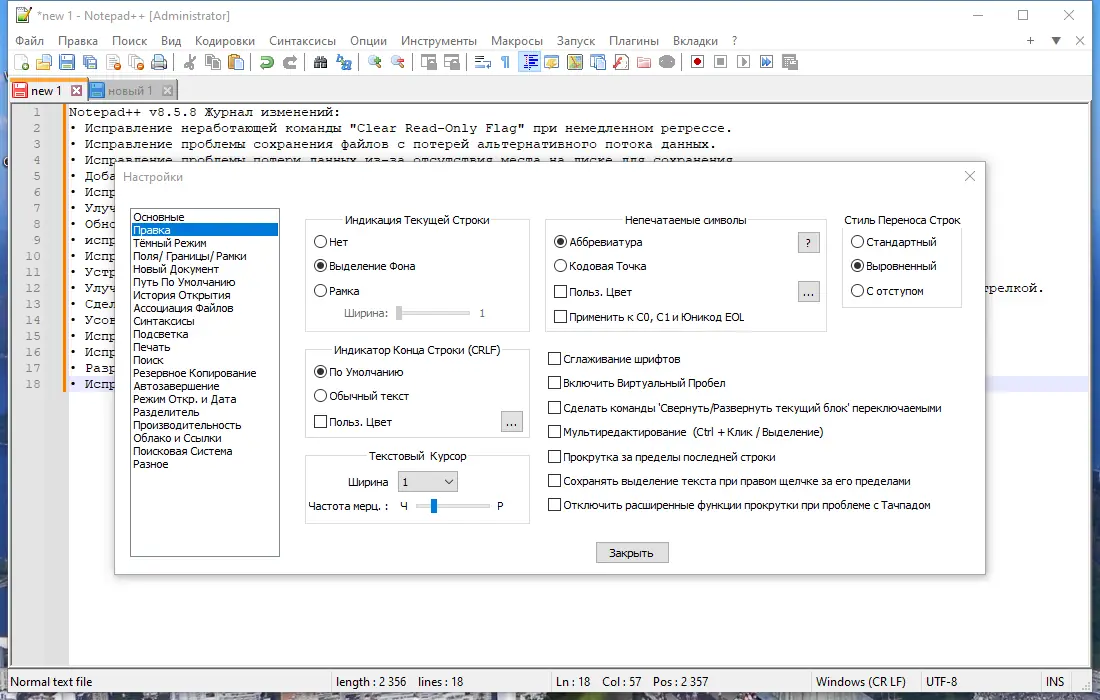Click Run Macro Multiple Times icon
The image size is (1100, 700).
tap(767, 62)
